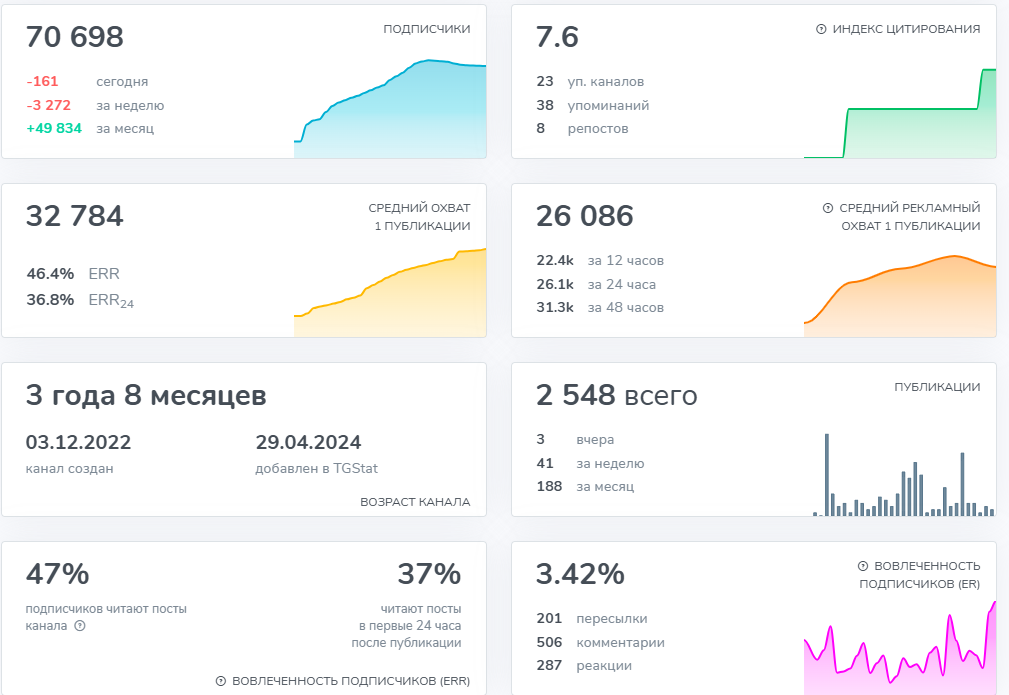Click the '22.4k за 12 часов' row

tap(600, 261)
